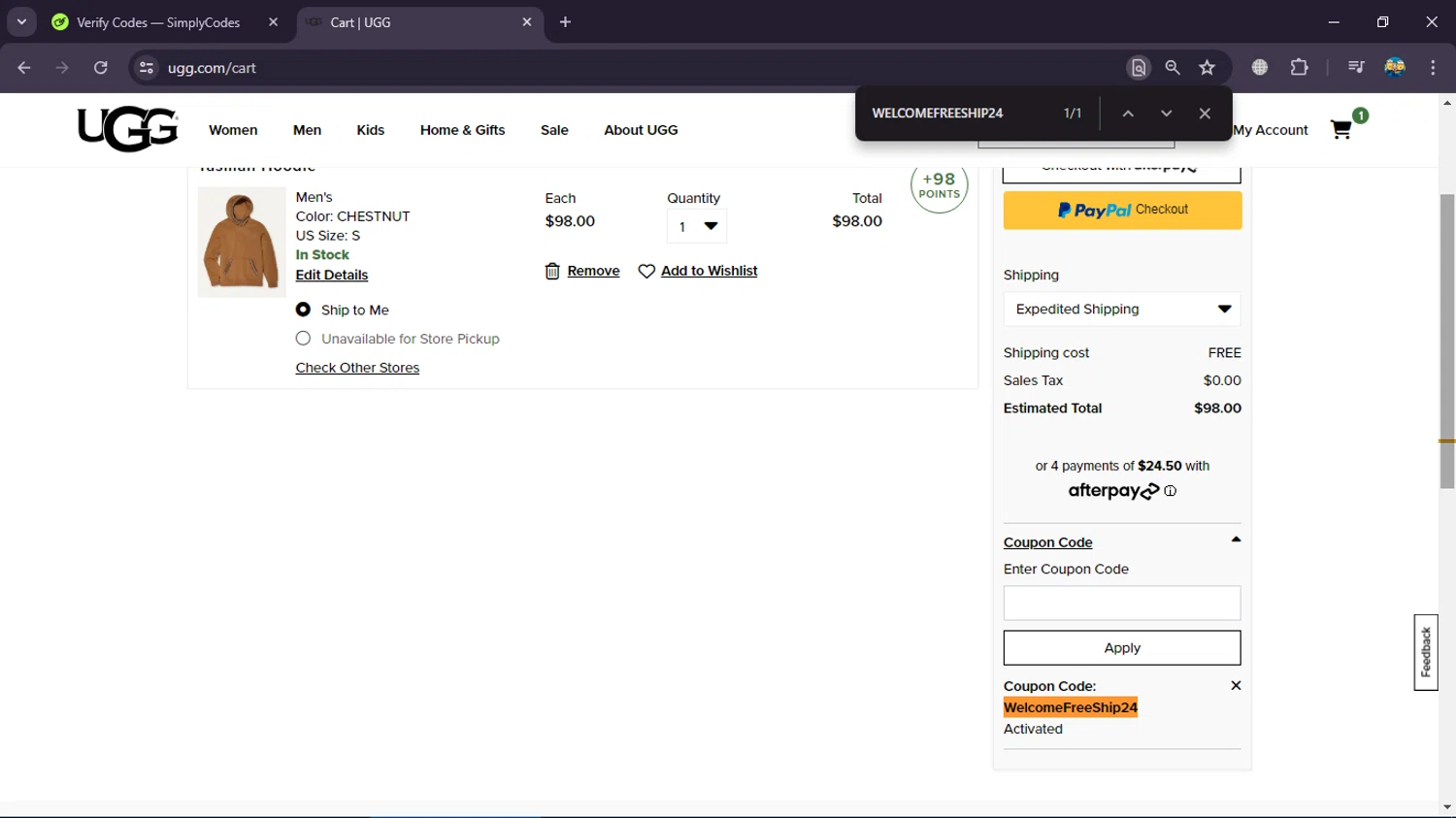The width and height of the screenshot is (1456, 818).
Task: Click the find-in-page icon in address bar
Action: (1139, 68)
